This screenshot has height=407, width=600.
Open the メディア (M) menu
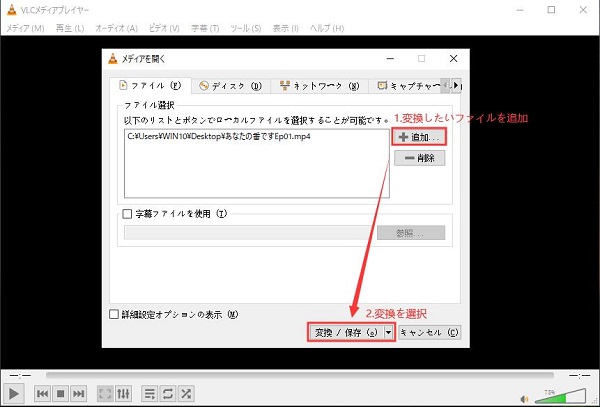25,28
